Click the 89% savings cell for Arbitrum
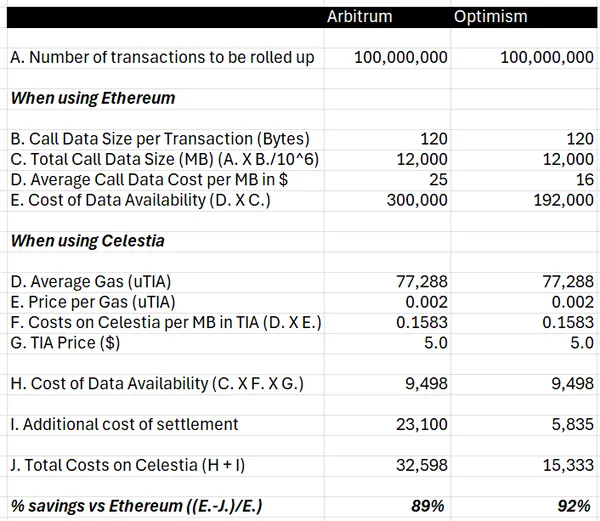The image size is (600, 521). click(429, 506)
